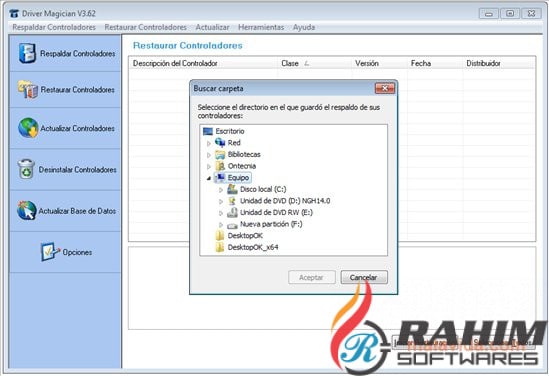Click the Opciones checkbox icon in sidebar
Image resolution: width=549 pixels, height=376 pixels.
click(x=50, y=252)
